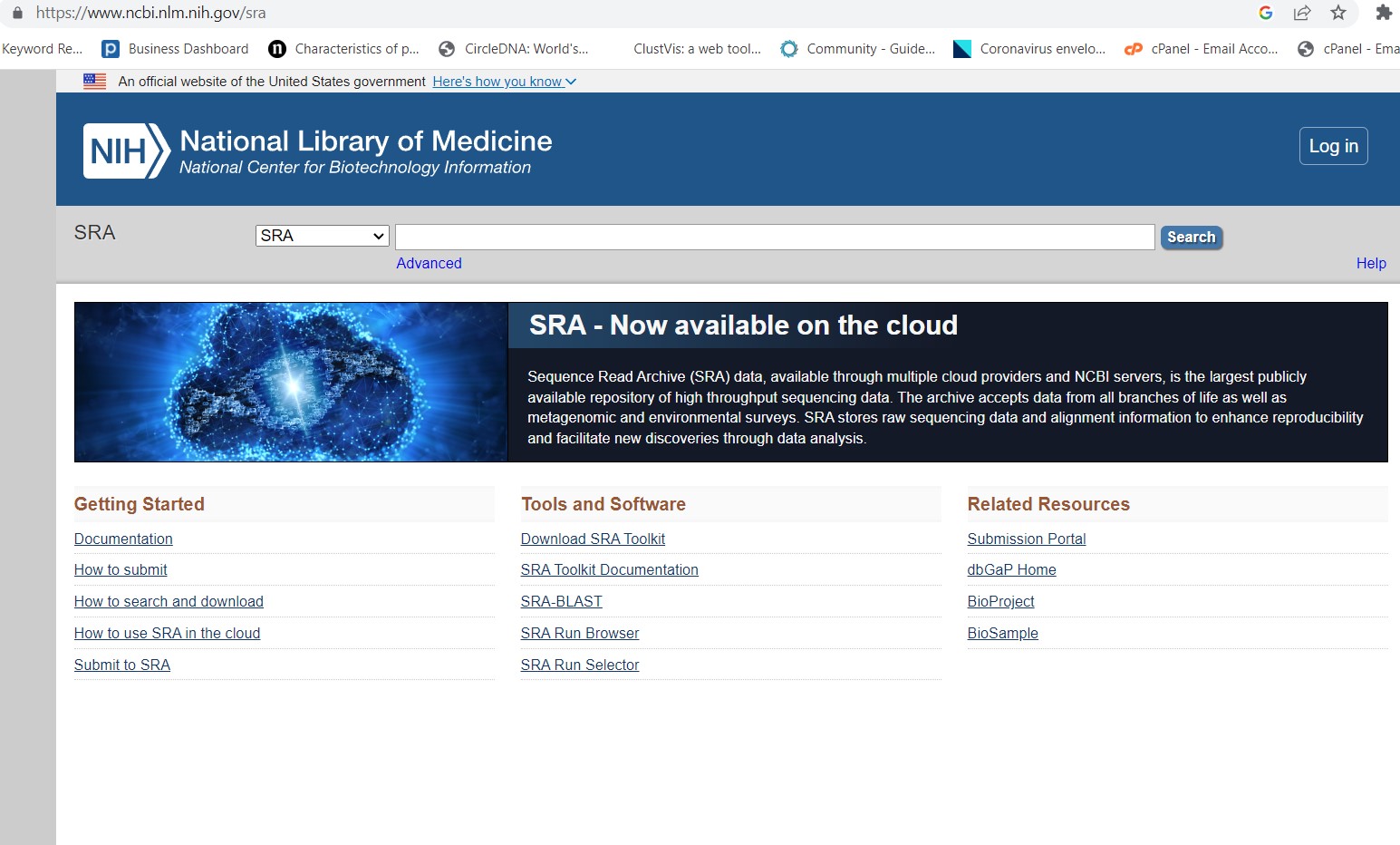Click the NIH logo icon

127,151
